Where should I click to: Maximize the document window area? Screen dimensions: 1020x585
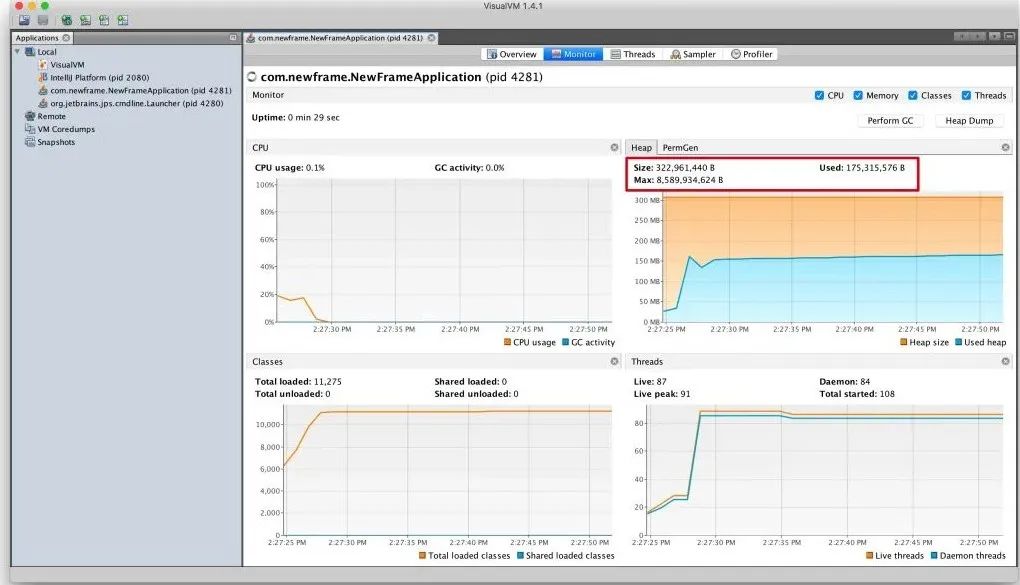point(1010,36)
